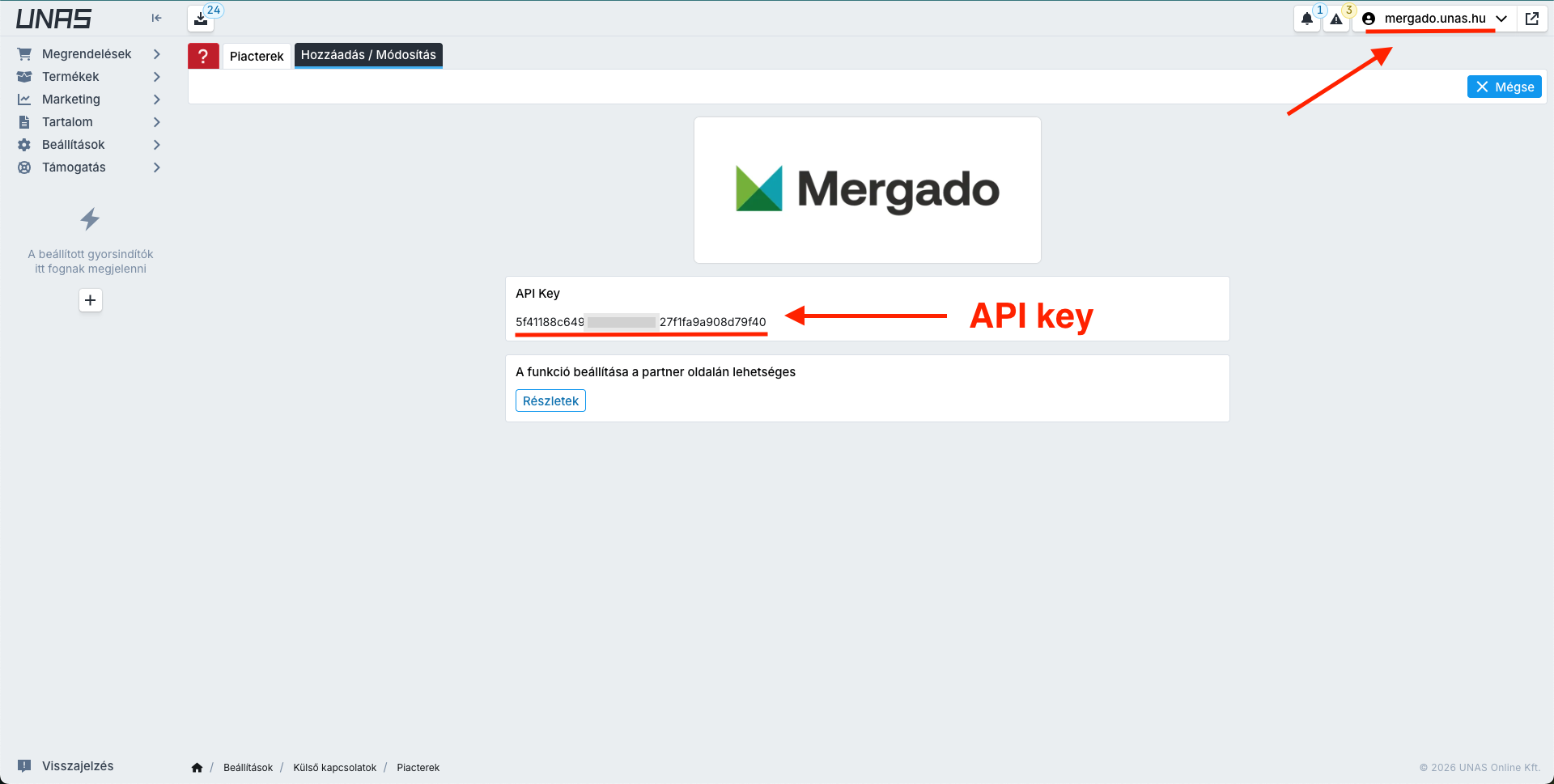Open the notifications bell
Screen dimensions: 1554x784
pyautogui.click(x=1307, y=19)
